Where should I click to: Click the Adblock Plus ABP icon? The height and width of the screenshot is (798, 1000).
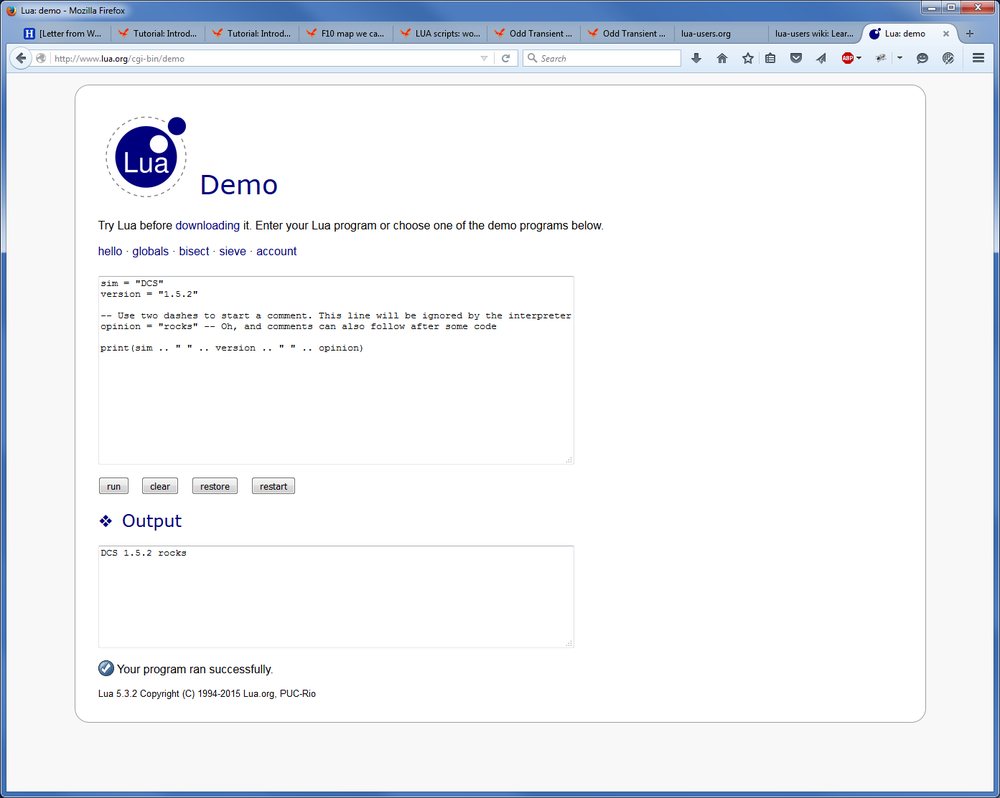[847, 58]
